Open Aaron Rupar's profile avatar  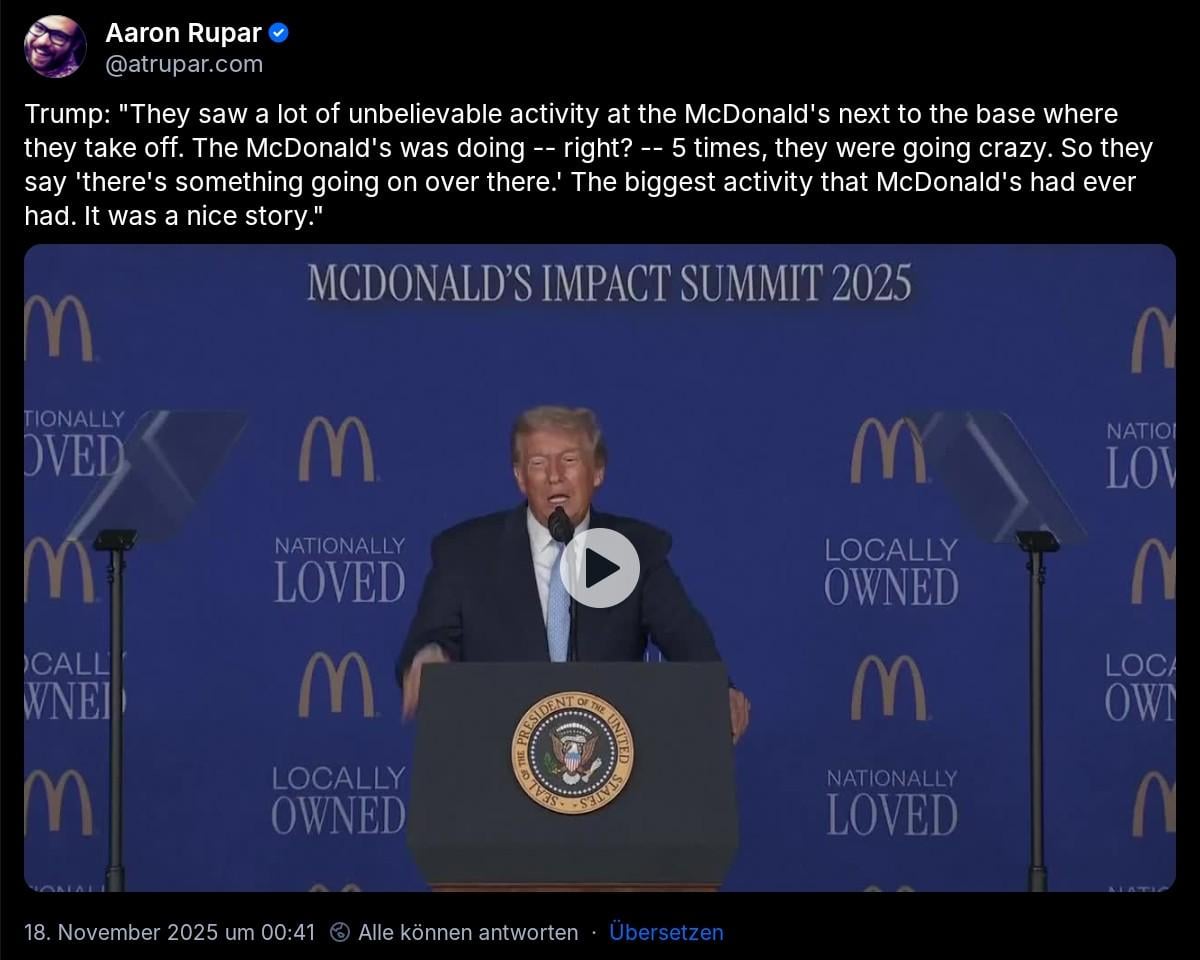coord(55,47)
